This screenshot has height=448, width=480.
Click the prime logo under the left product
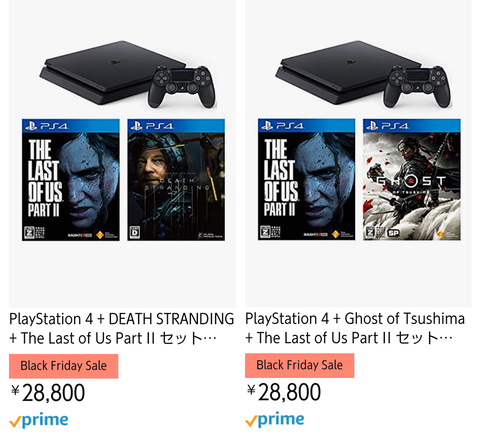[x=39, y=421]
